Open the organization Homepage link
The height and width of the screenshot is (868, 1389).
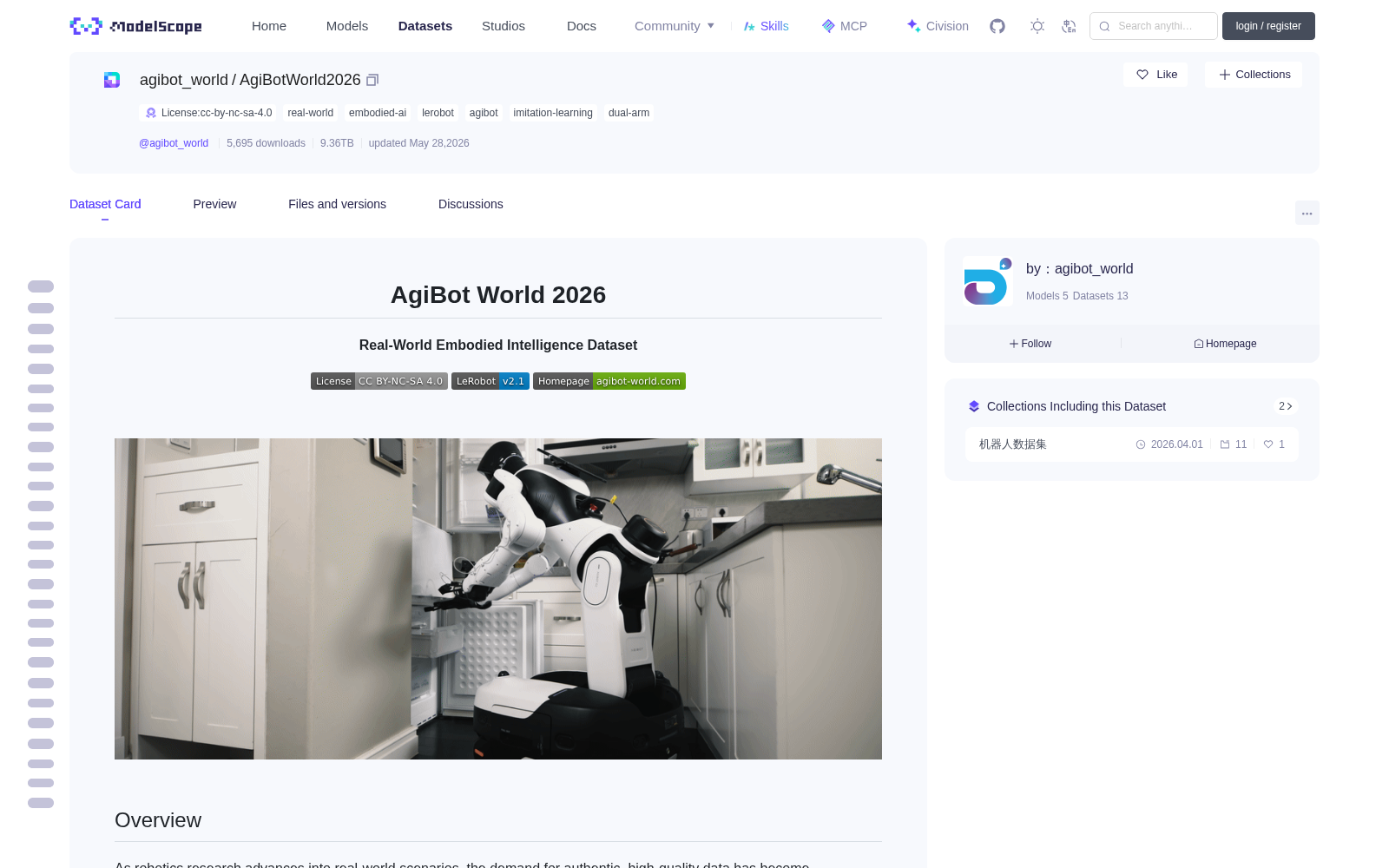pos(1225,344)
